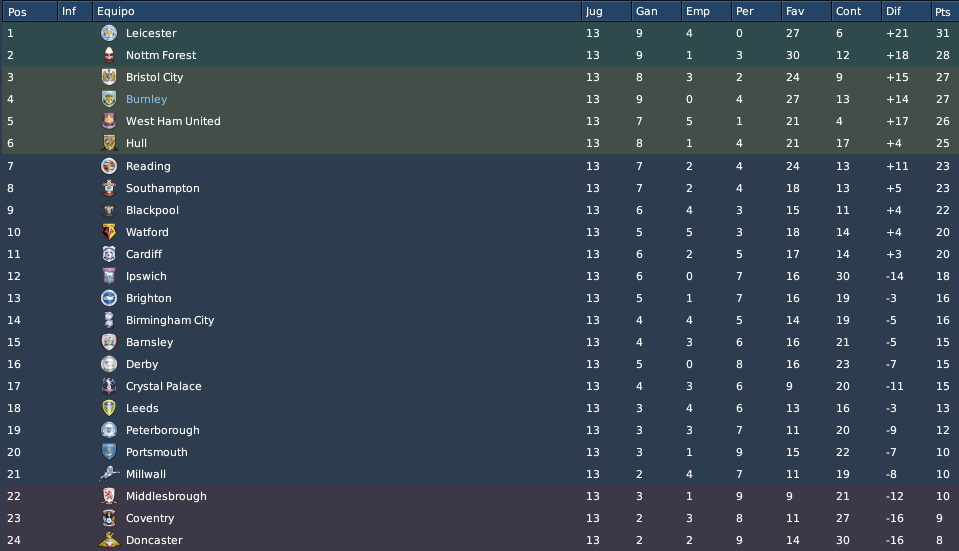Click the Watford club crest icon

109,232
